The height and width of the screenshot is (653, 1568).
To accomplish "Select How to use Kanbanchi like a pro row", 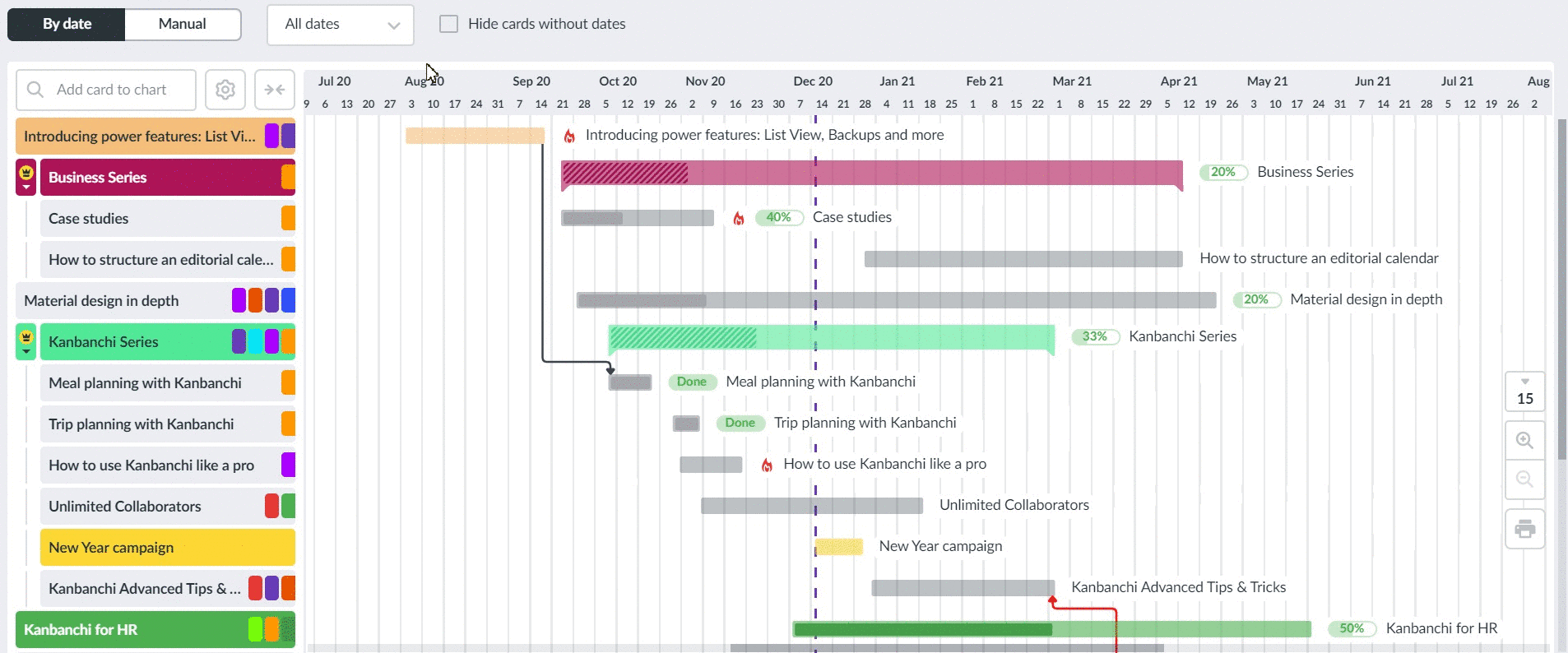I will [x=168, y=465].
